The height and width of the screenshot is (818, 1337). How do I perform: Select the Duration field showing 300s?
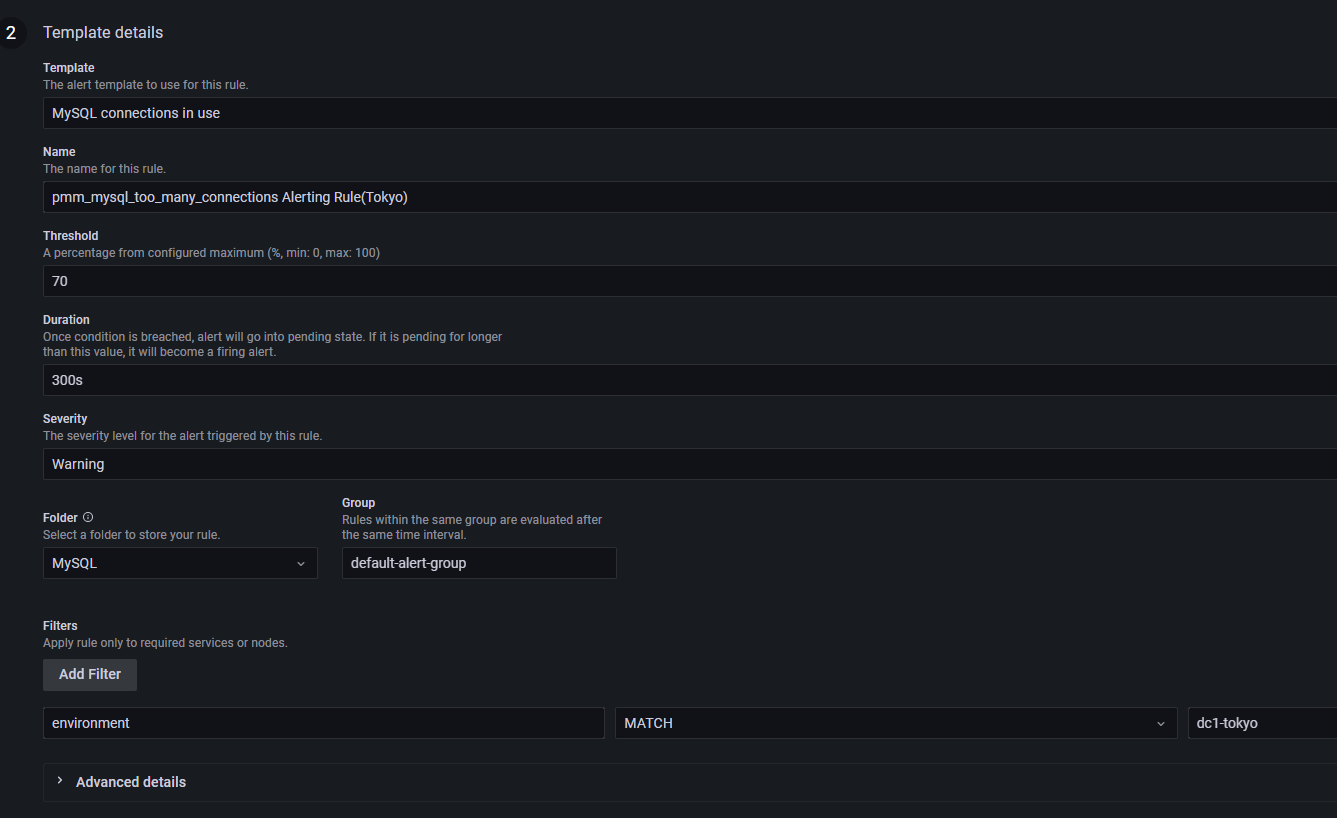point(690,380)
